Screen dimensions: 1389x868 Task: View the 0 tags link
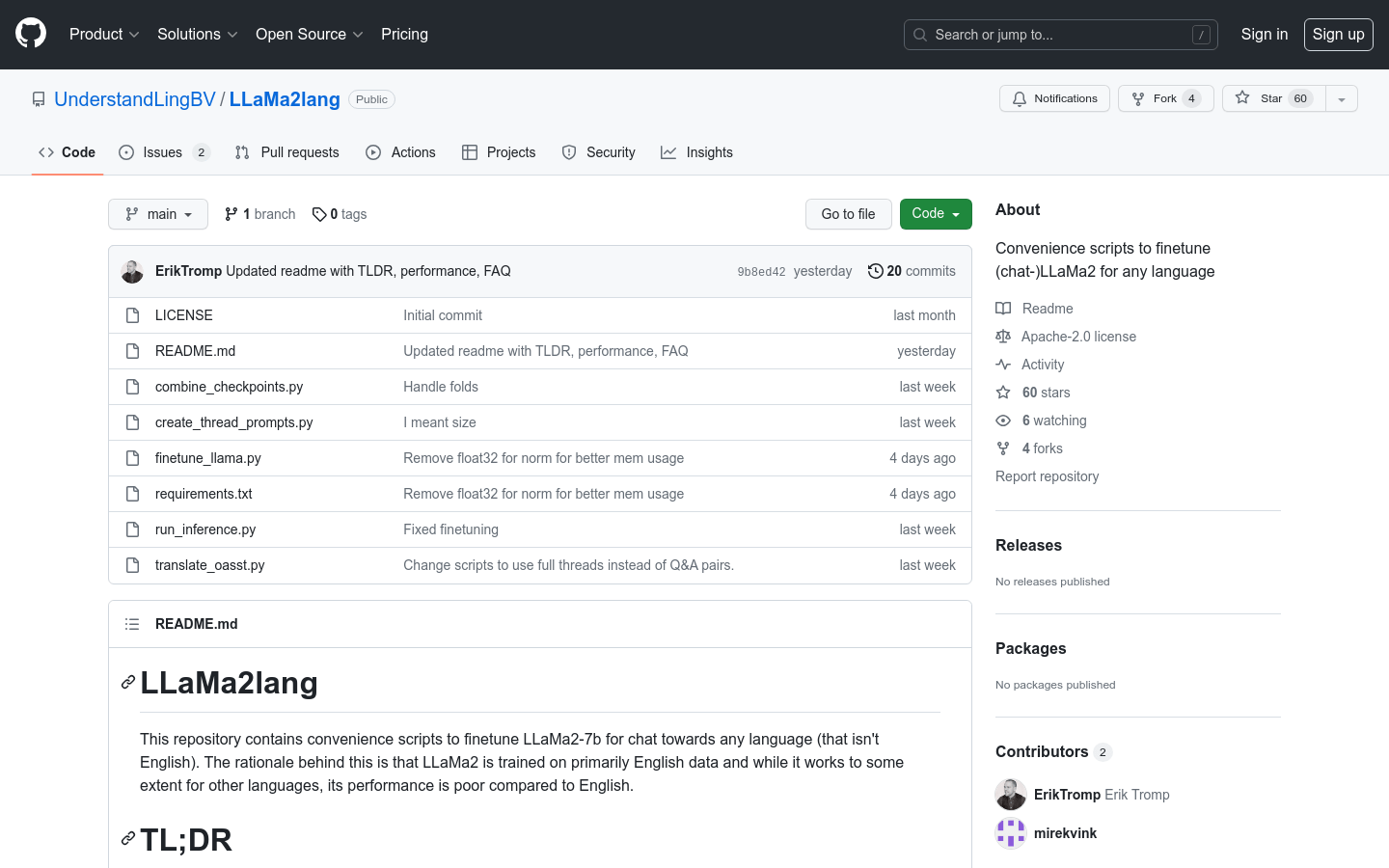(x=340, y=214)
